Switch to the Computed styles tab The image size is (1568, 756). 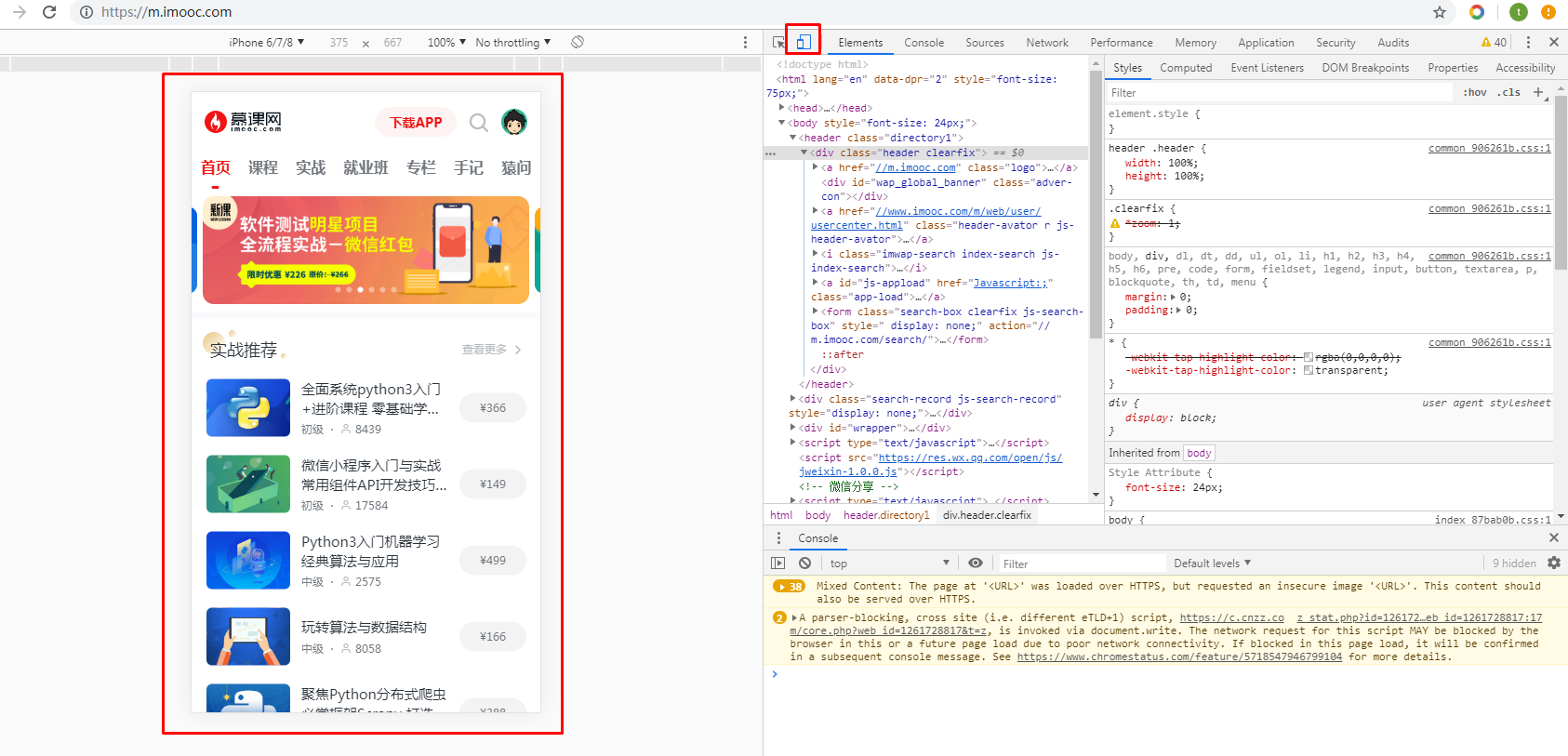(1186, 68)
